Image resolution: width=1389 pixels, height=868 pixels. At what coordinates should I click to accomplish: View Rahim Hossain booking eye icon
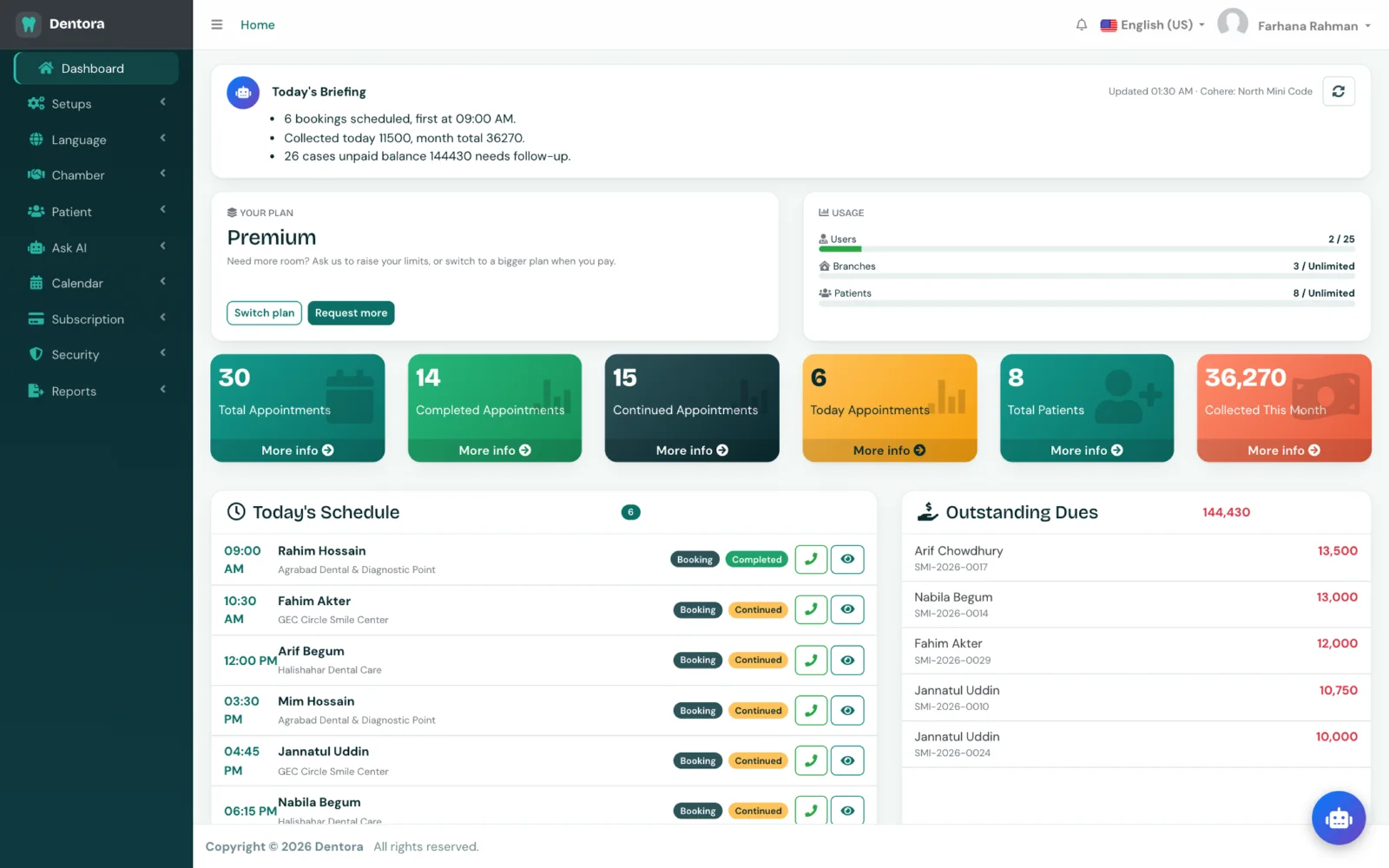(847, 559)
